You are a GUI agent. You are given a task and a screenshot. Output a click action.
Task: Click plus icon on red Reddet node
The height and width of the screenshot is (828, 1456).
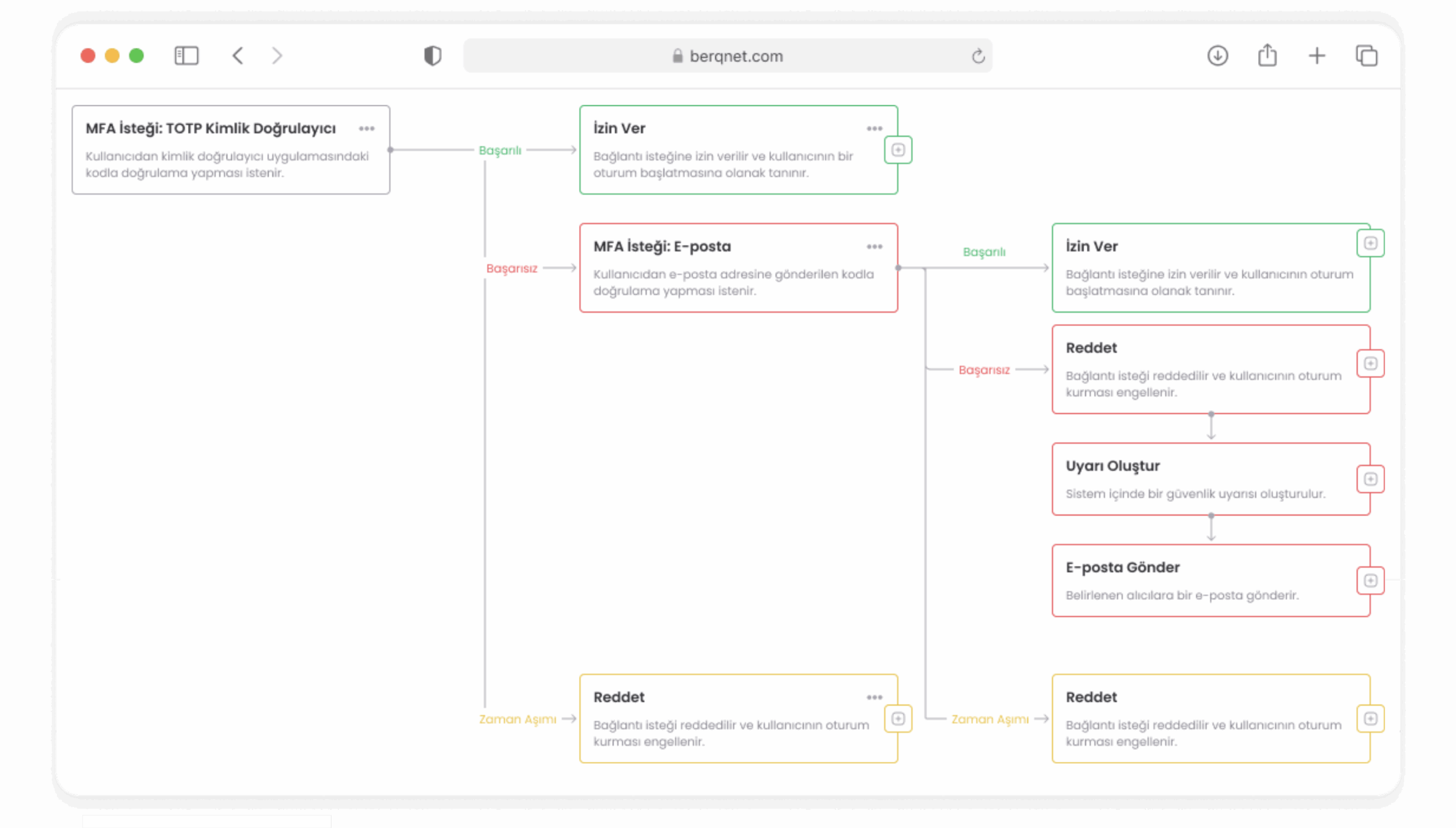coord(1370,363)
